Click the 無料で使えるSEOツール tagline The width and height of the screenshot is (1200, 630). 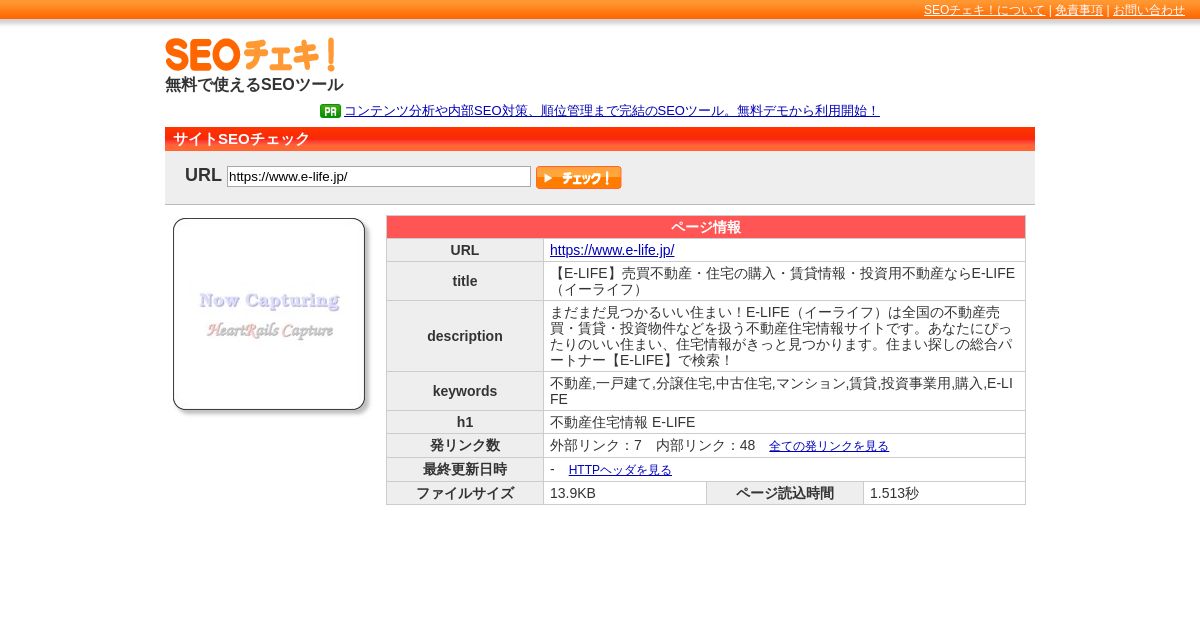pyautogui.click(x=254, y=85)
